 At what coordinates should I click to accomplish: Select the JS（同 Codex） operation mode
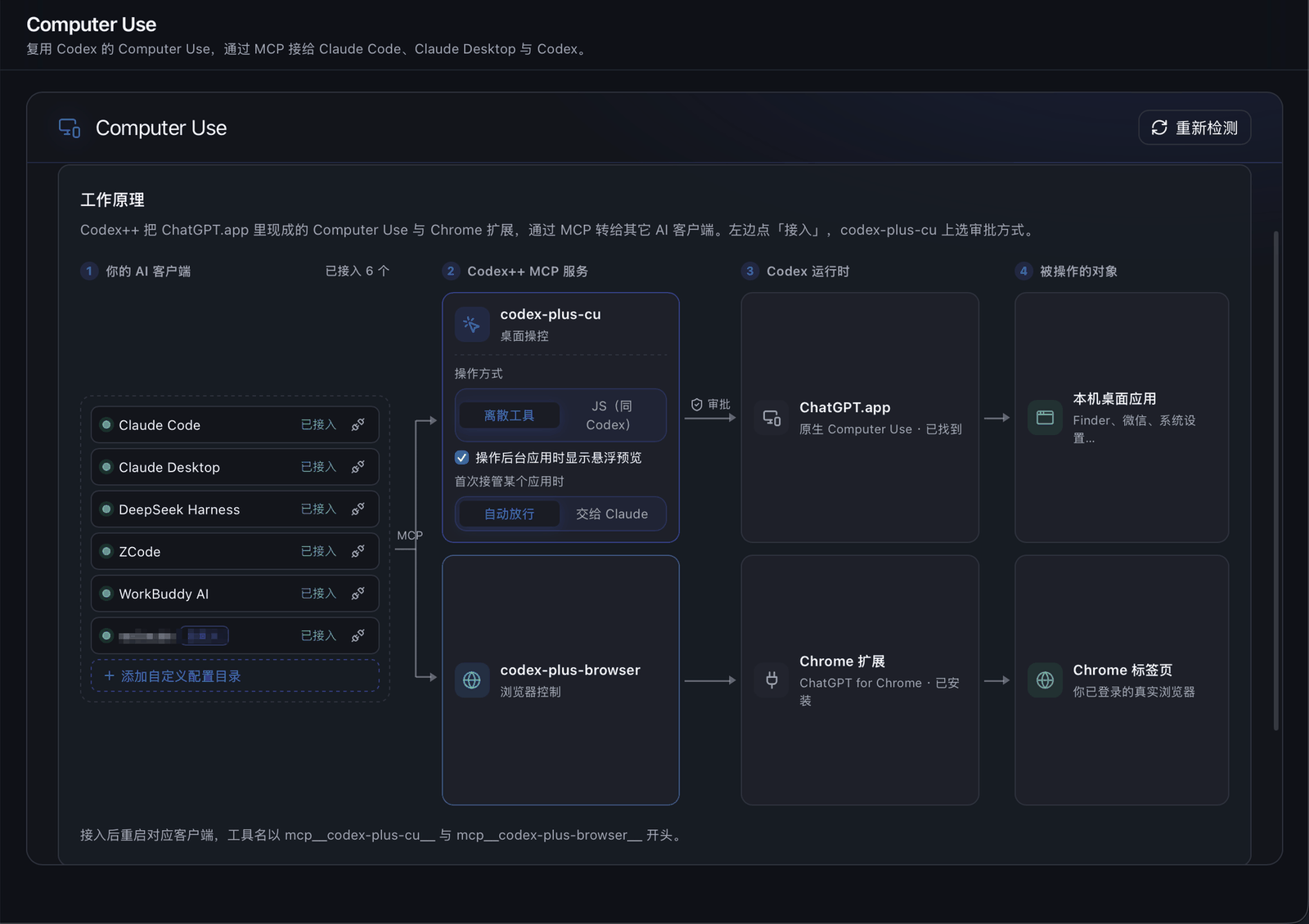click(611, 415)
